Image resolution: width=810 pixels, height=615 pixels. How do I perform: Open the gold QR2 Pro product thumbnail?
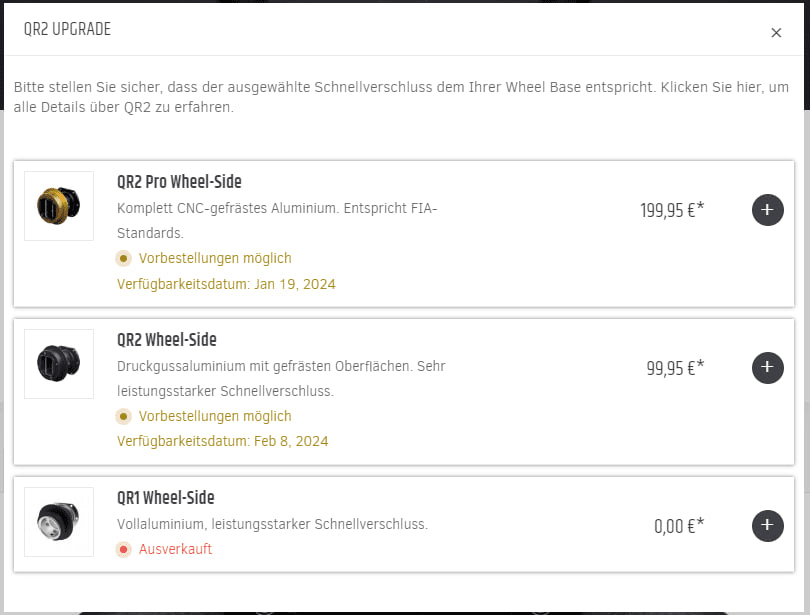(59, 206)
